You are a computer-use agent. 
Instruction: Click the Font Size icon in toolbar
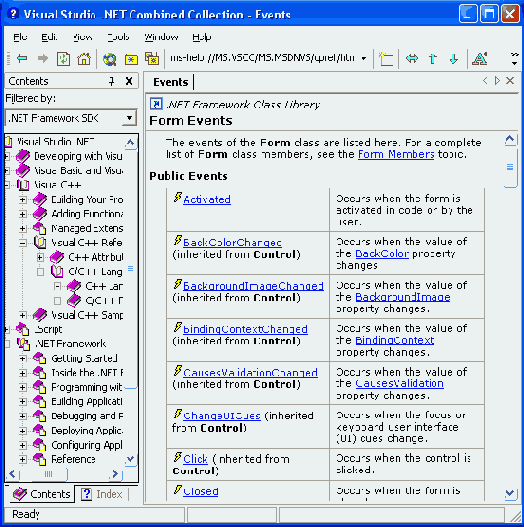pyautogui.click(x=480, y=58)
